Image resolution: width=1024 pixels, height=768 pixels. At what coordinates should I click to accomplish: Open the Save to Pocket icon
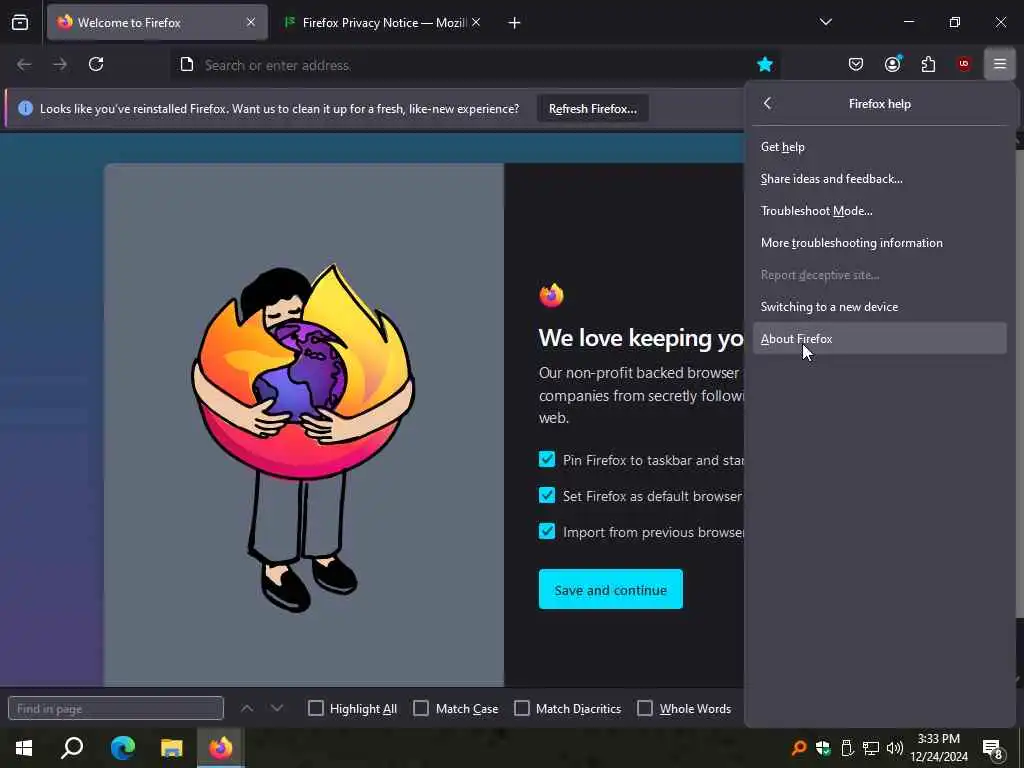856,64
